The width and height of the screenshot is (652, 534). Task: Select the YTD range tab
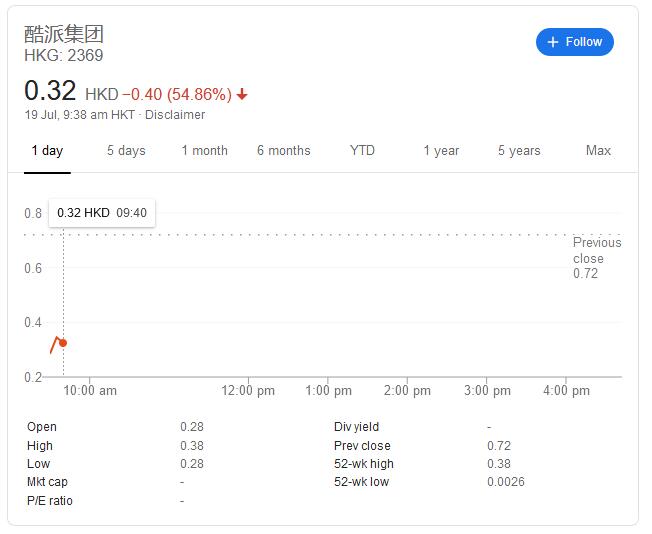click(362, 151)
